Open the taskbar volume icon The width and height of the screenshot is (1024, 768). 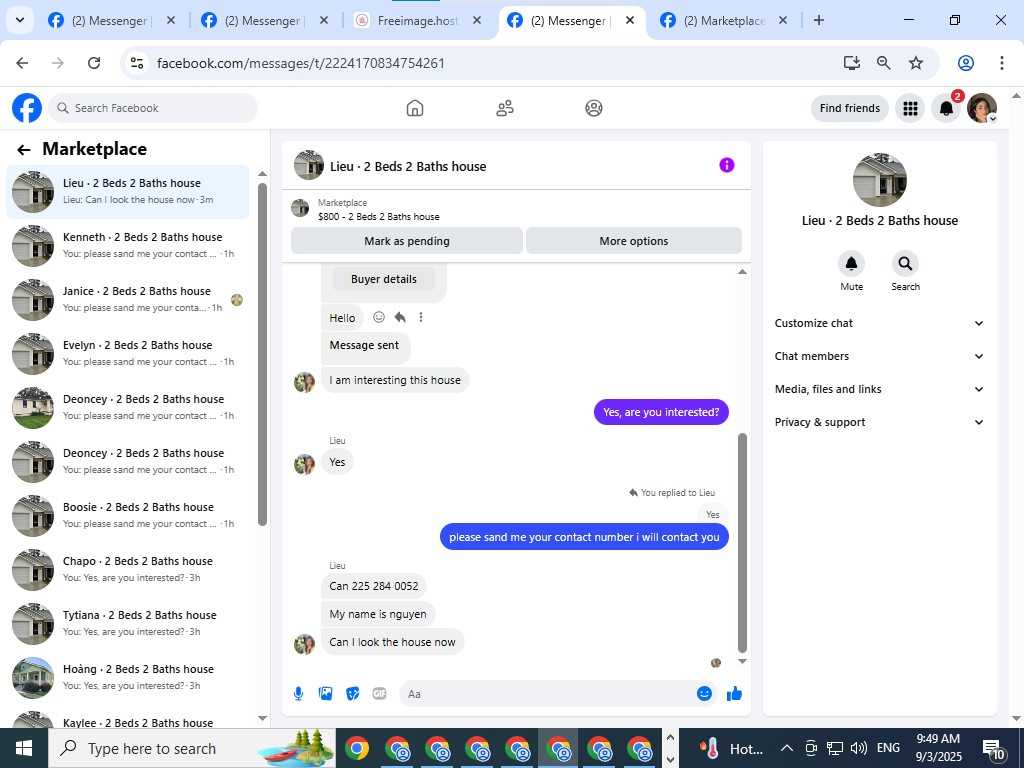tap(859, 748)
